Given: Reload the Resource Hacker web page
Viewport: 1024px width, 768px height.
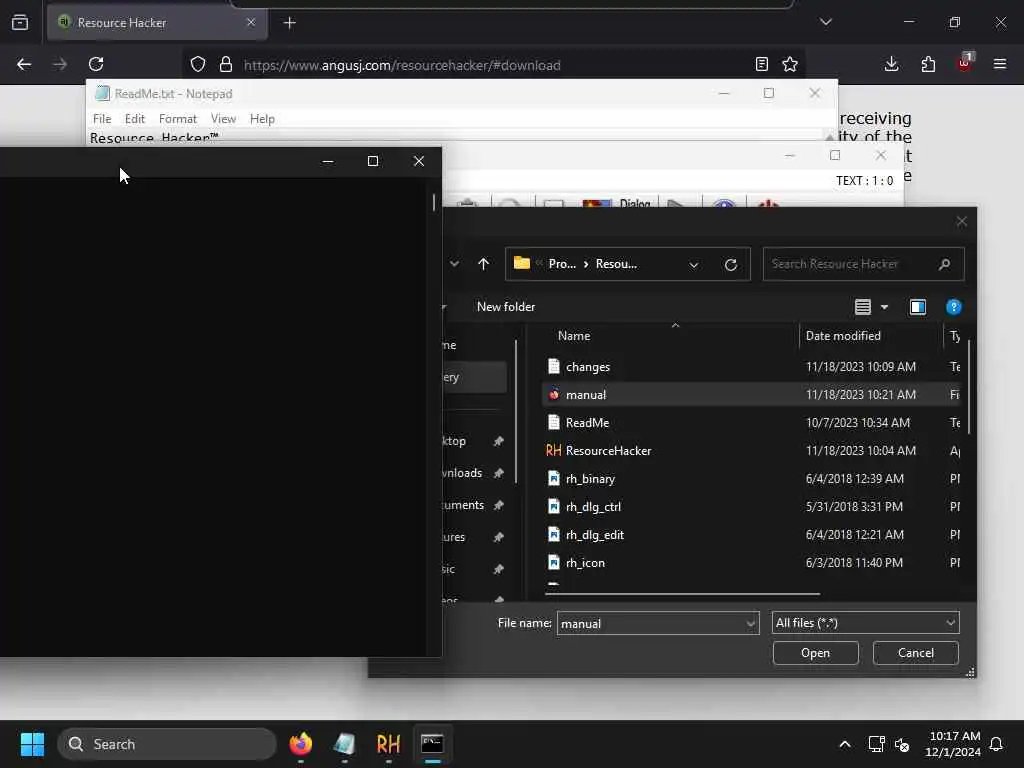Looking at the screenshot, I should 96,64.
